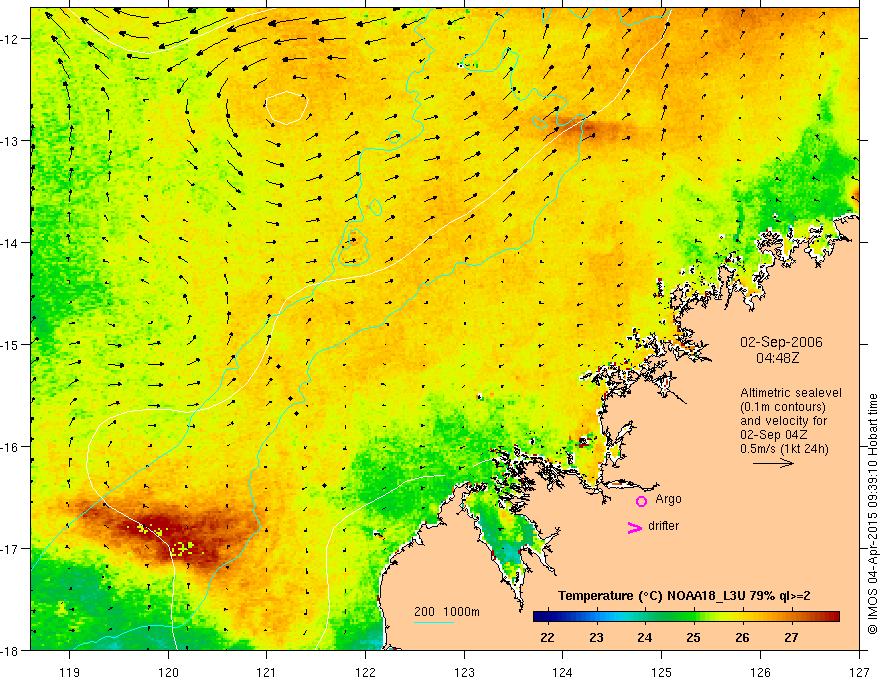Click the dark red end of color bar
The image size is (880, 680).
click(833, 617)
